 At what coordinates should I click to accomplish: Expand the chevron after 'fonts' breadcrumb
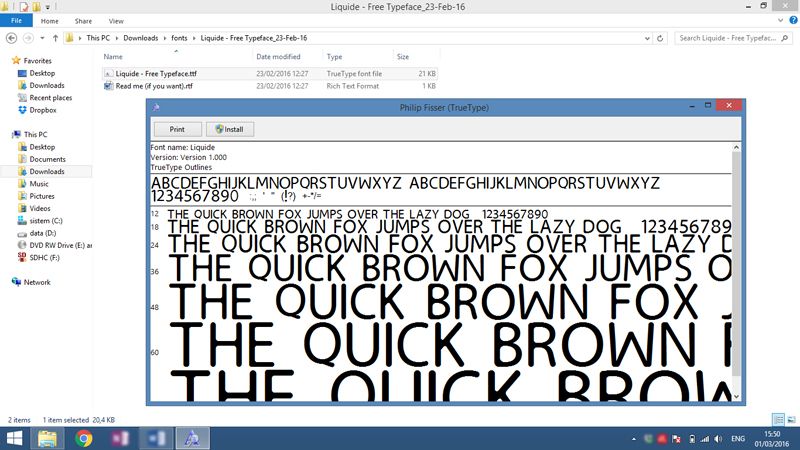194,38
